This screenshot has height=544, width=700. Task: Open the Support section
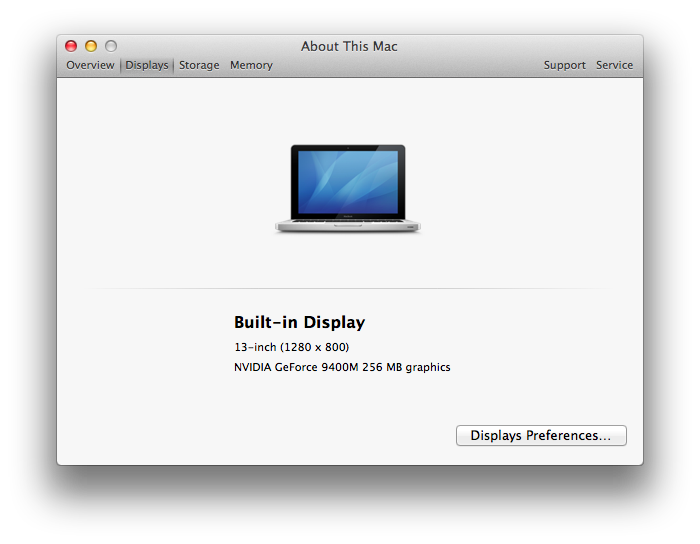pyautogui.click(x=564, y=65)
